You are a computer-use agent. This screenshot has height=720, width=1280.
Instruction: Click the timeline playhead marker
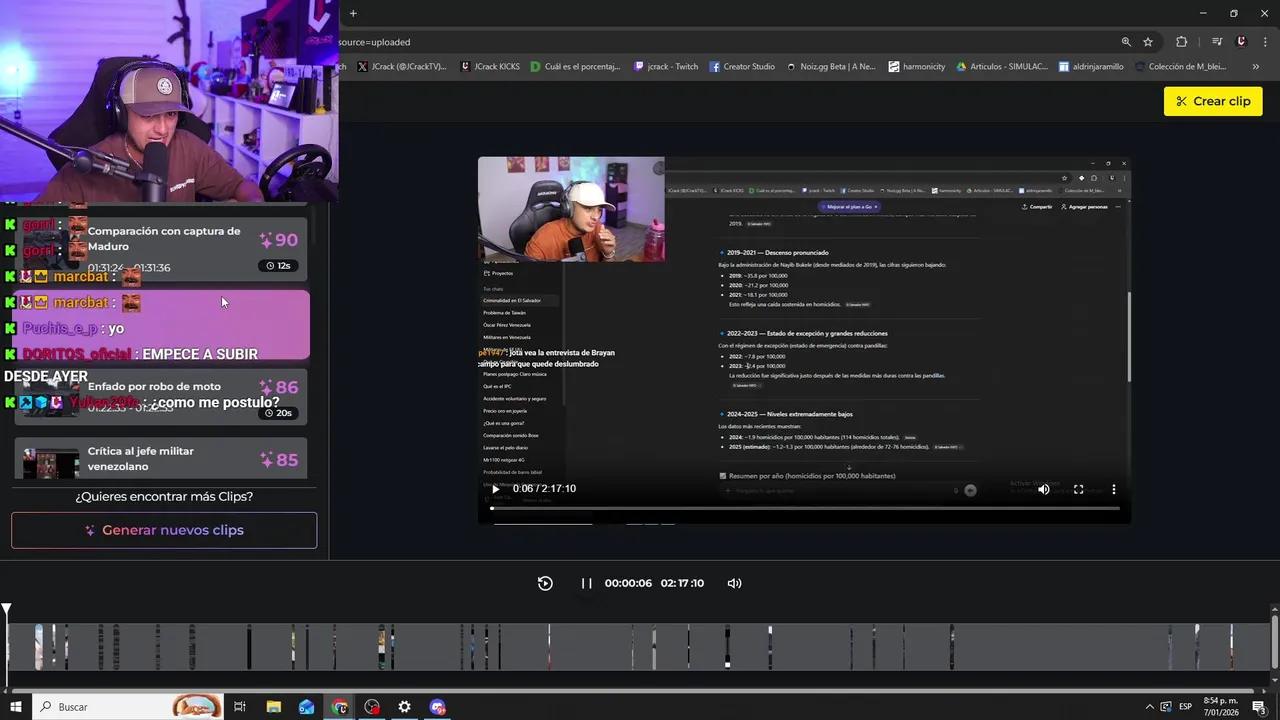click(7, 609)
